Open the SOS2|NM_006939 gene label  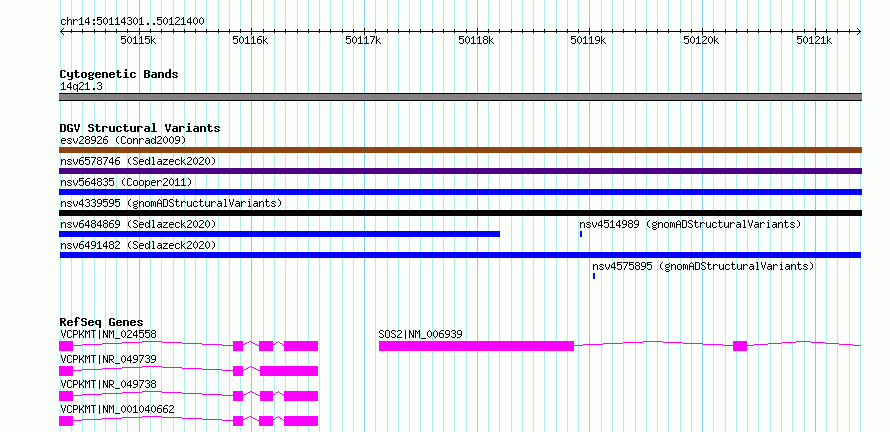pyautogui.click(x=420, y=334)
